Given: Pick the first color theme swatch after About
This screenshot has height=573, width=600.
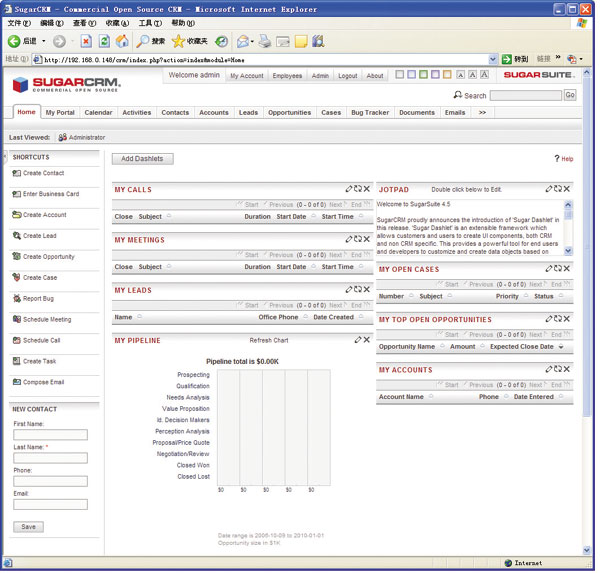Looking at the screenshot, I should 400,75.
